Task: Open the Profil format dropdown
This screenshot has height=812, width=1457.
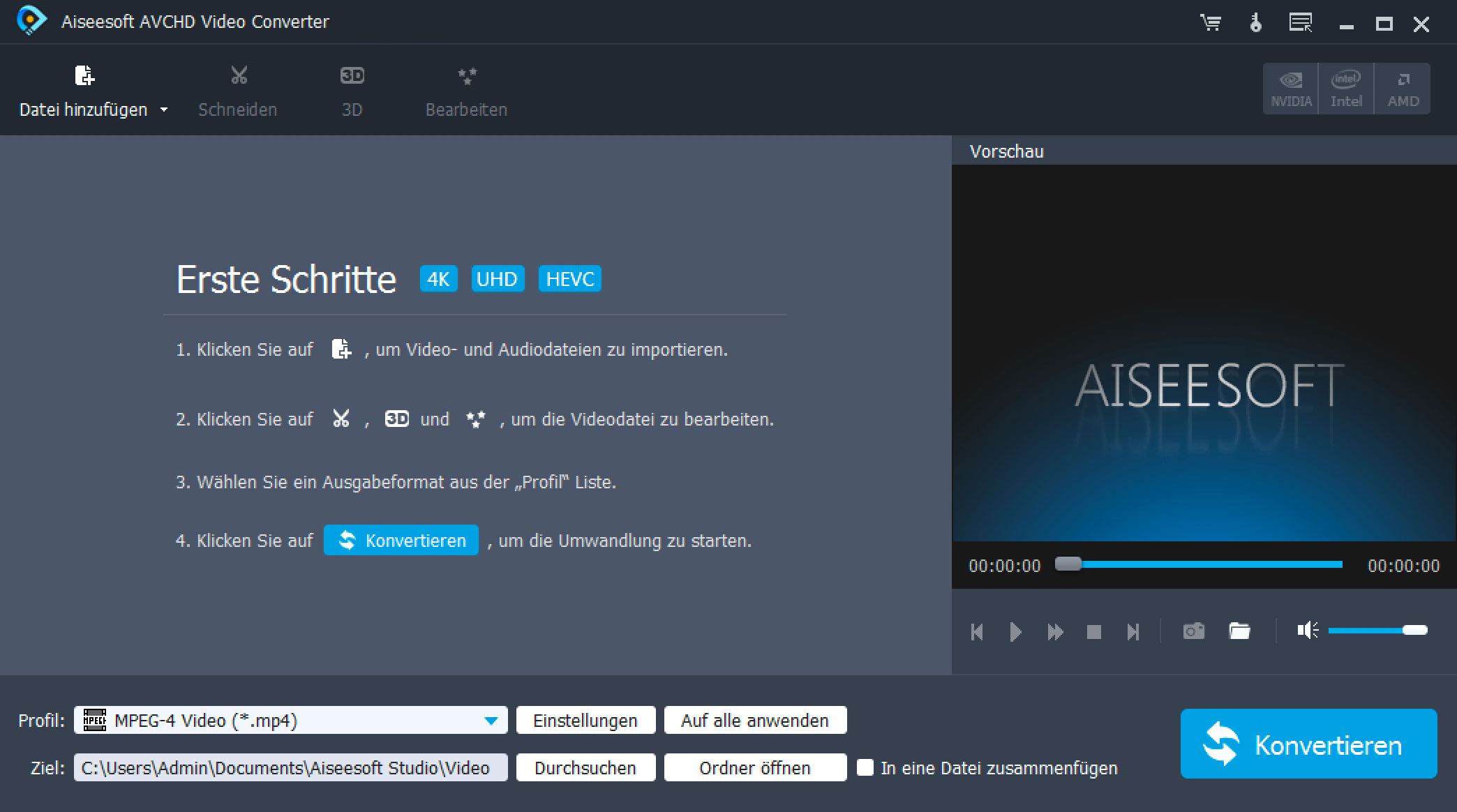Action: (x=291, y=720)
